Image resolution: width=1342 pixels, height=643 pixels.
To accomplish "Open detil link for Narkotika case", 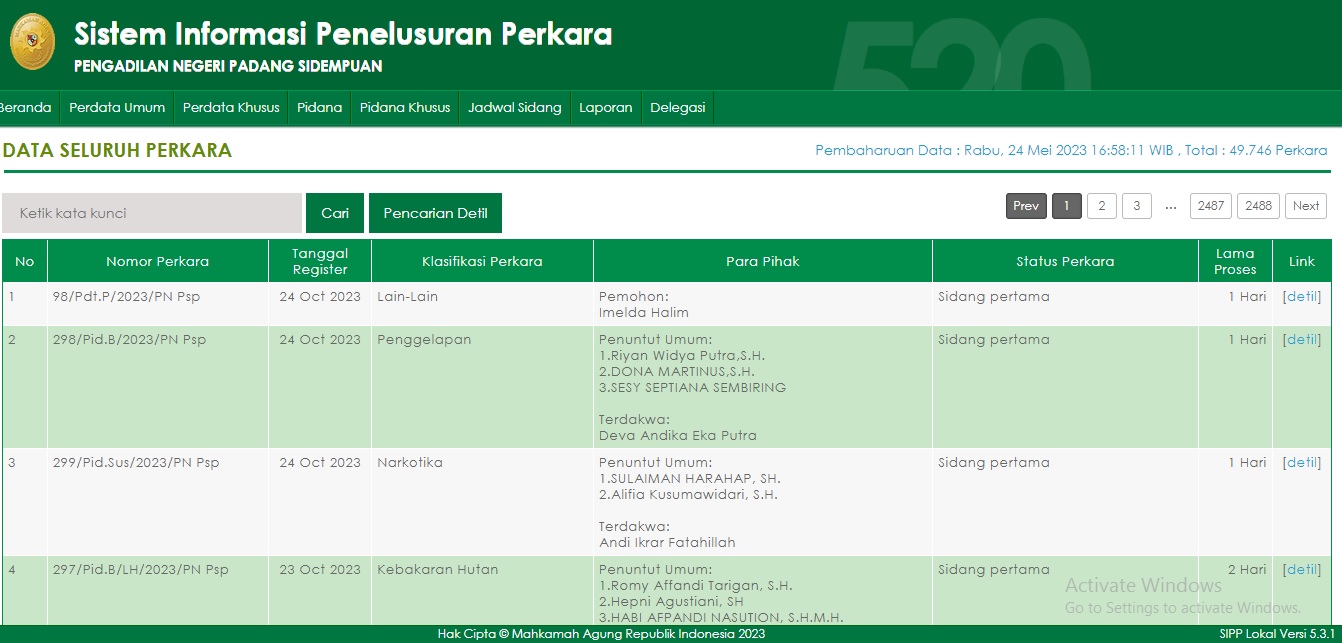I will point(1302,463).
